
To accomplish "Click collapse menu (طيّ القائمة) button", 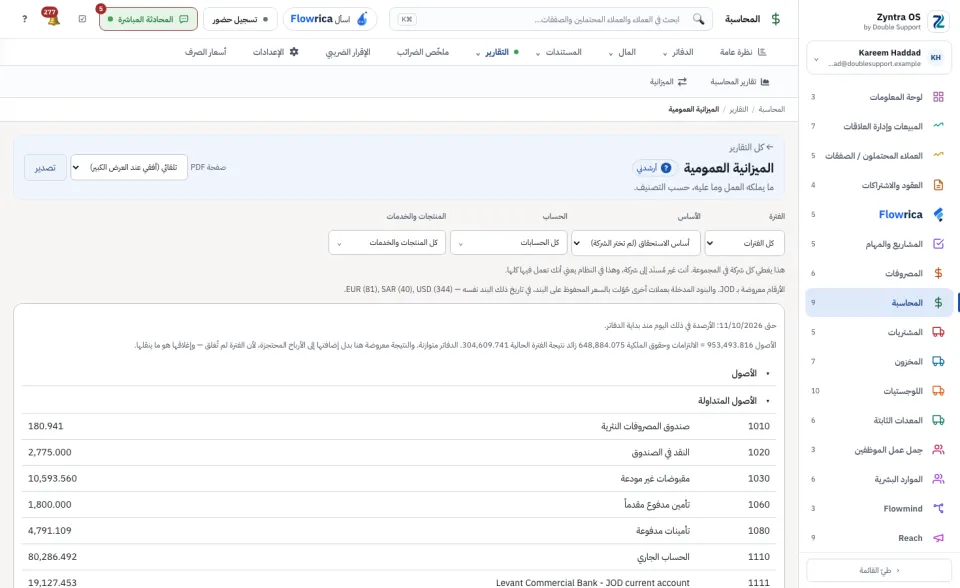I will pos(879,570).
